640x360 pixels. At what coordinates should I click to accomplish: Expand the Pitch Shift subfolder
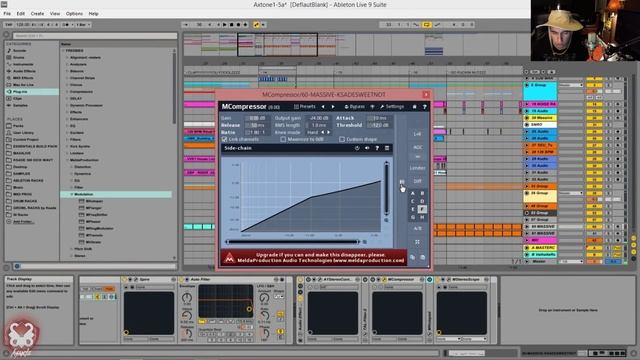coord(71,249)
